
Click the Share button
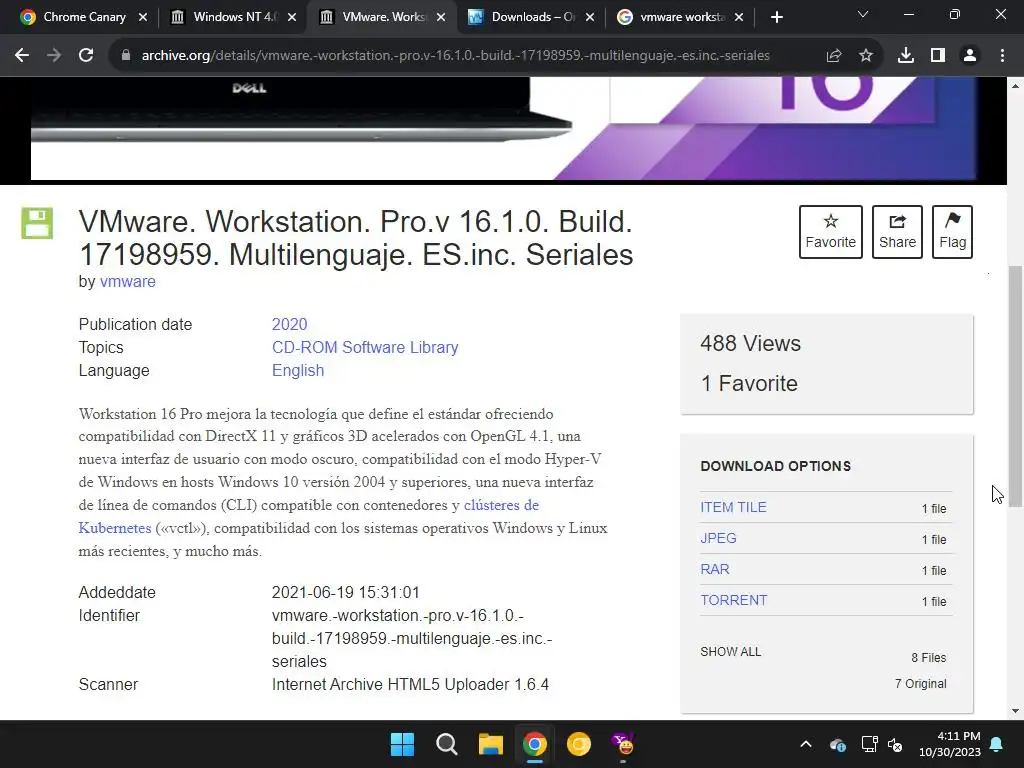[897, 232]
